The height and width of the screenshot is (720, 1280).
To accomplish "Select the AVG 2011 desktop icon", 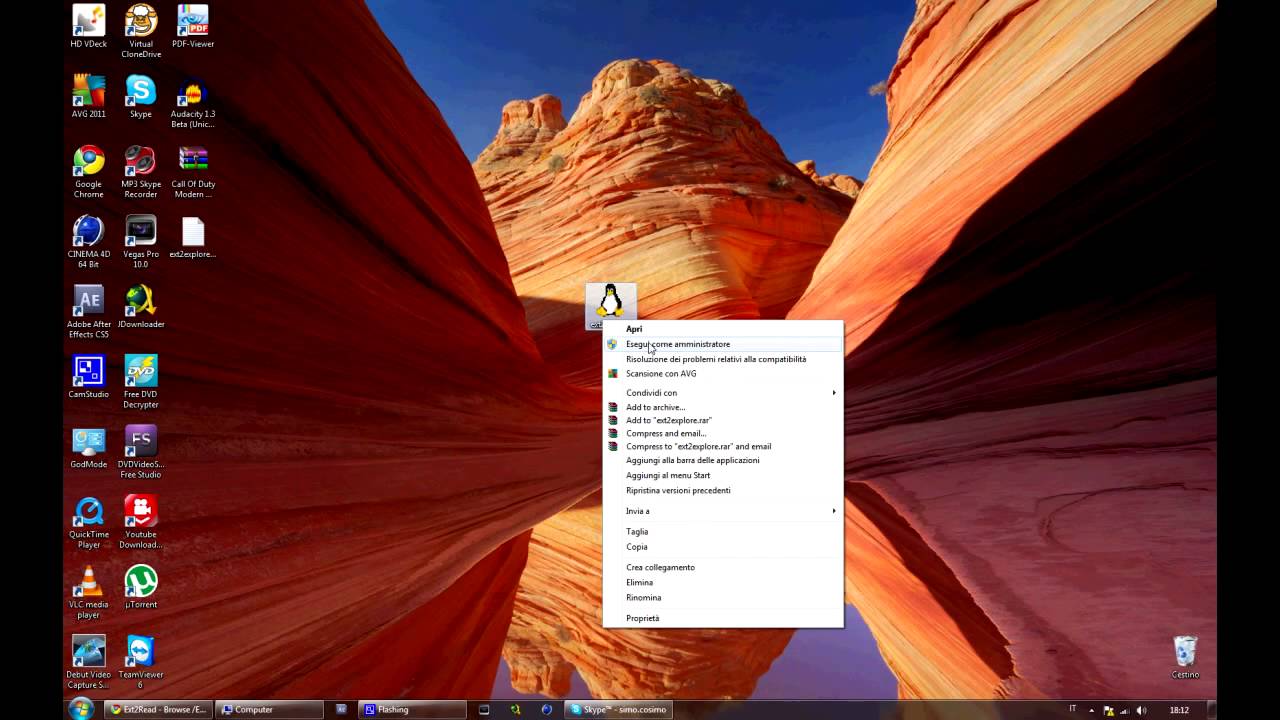I will pos(88,96).
